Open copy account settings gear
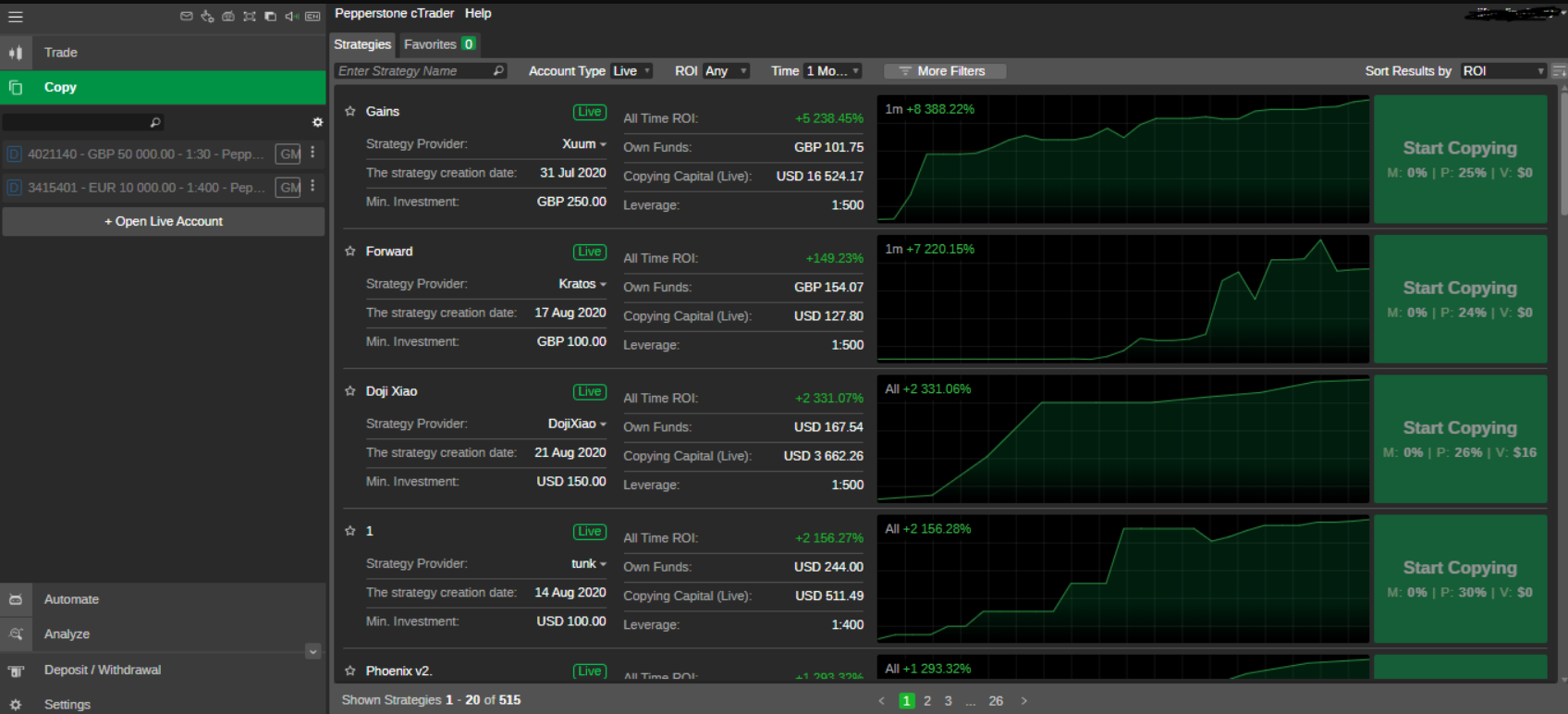The width and height of the screenshot is (1568, 714). pos(317,122)
